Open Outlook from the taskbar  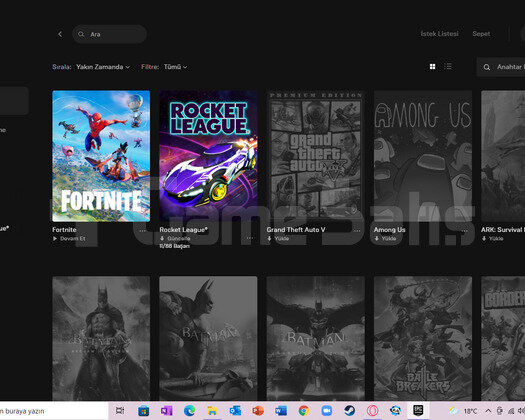point(235,410)
